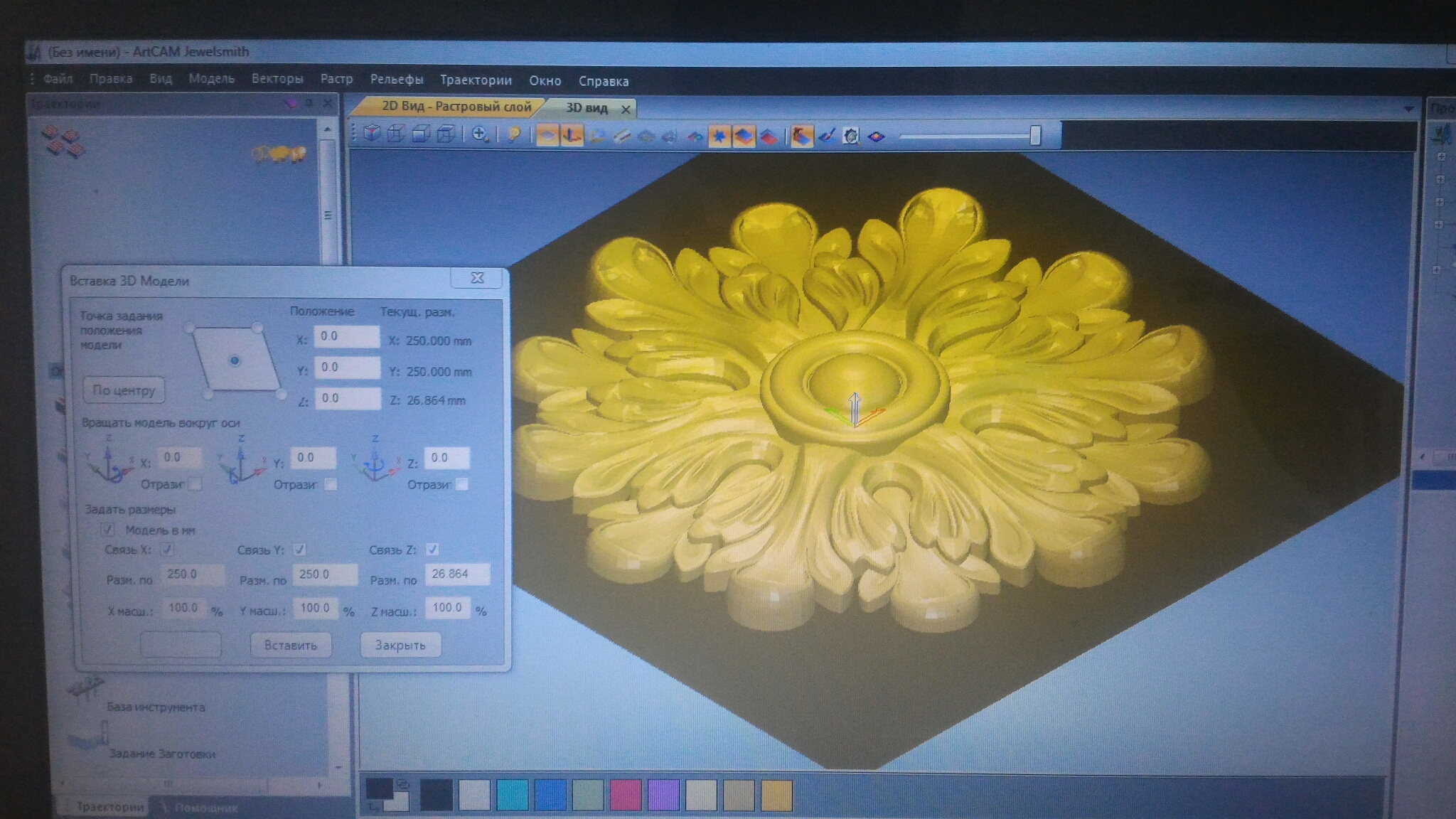Enable Отразить checkbox for Y axis
The image size is (1456, 819).
coord(331,484)
